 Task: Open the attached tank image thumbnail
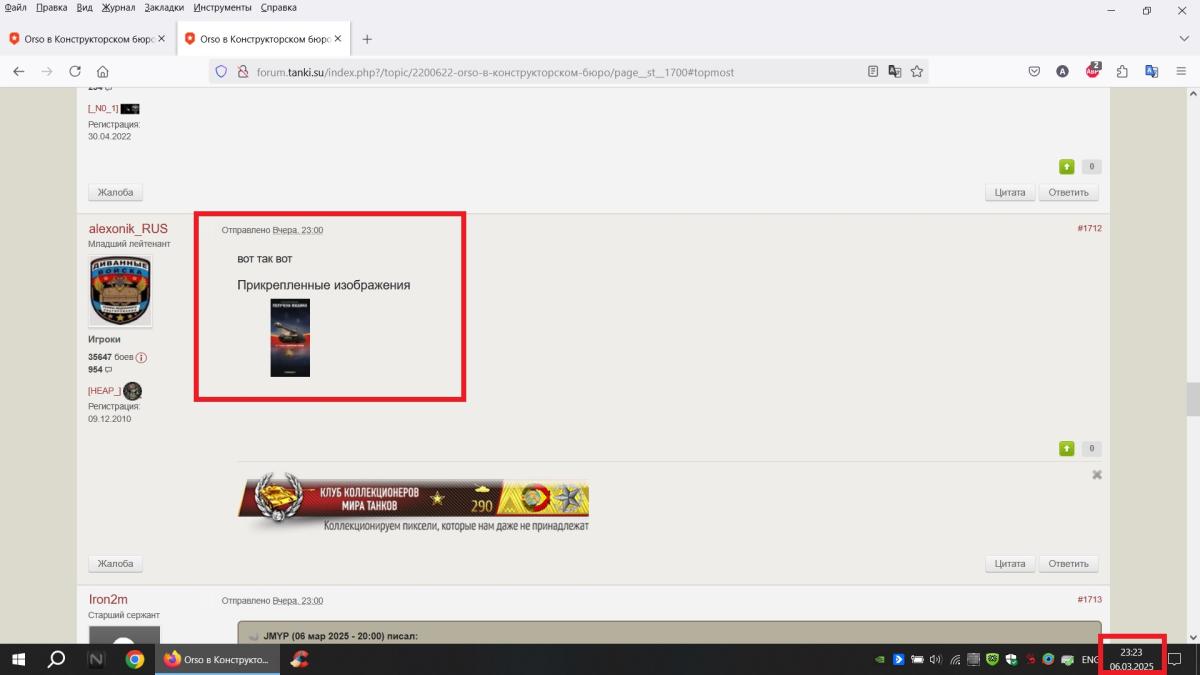290,338
